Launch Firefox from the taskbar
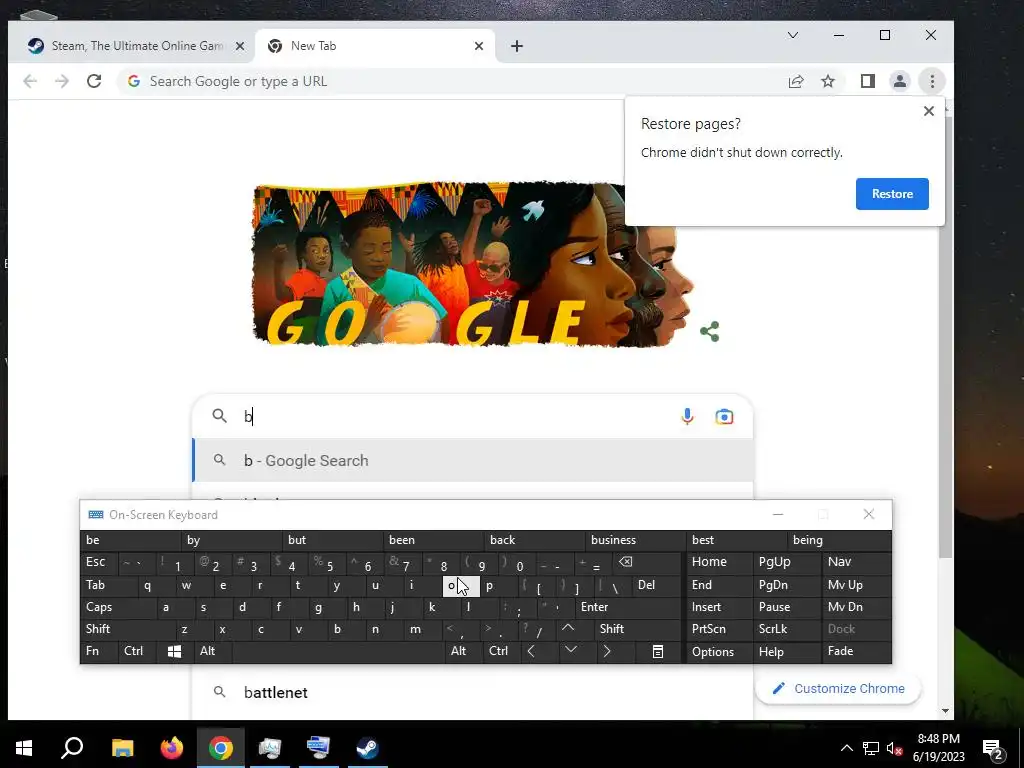The image size is (1024, 768). click(x=172, y=748)
